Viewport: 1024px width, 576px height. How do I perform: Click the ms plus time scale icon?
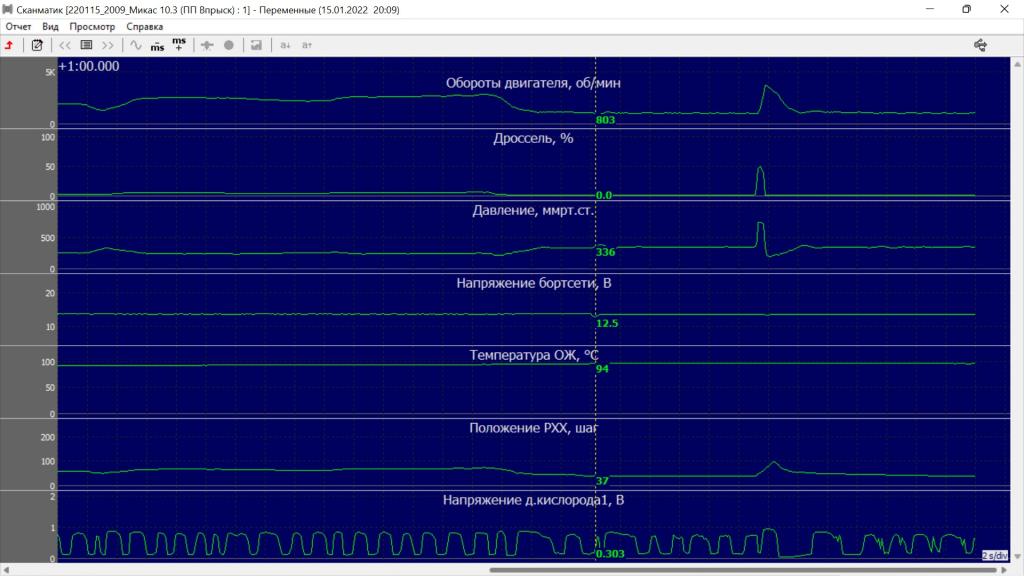click(x=179, y=44)
